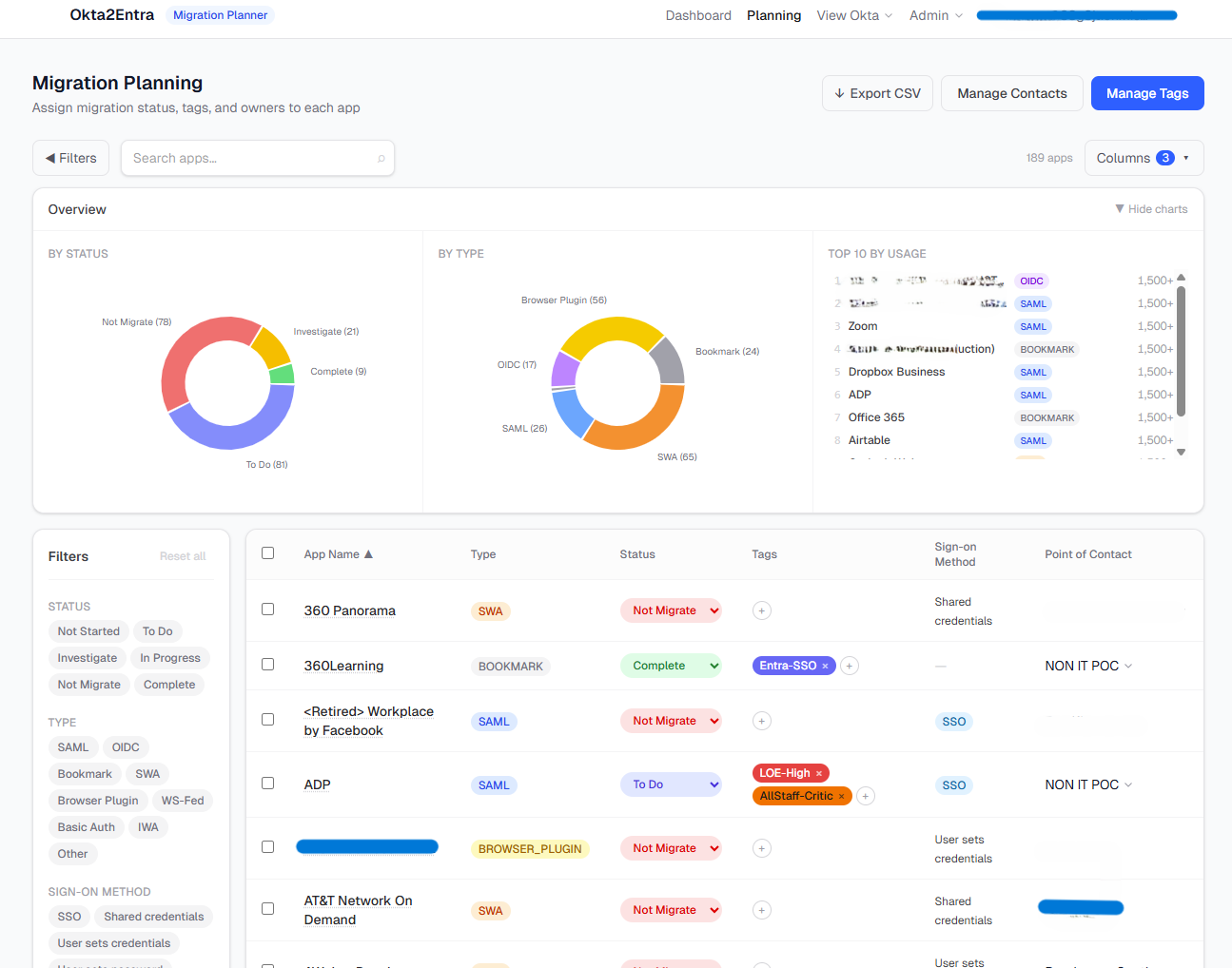
Task: Open NON IT POC dropdown for 360Learning
Action: tap(1088, 666)
